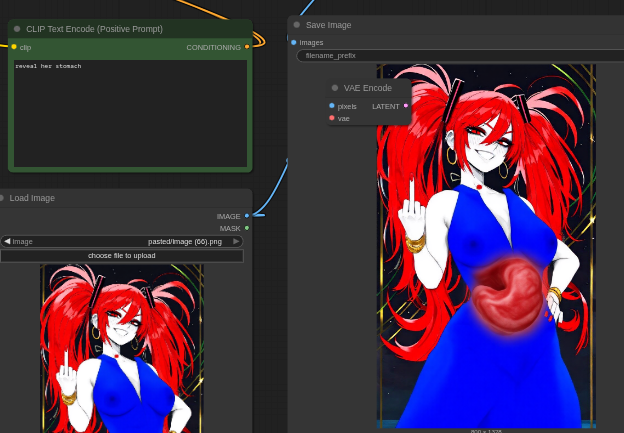Click the Images input label on Save Image

point(311,43)
